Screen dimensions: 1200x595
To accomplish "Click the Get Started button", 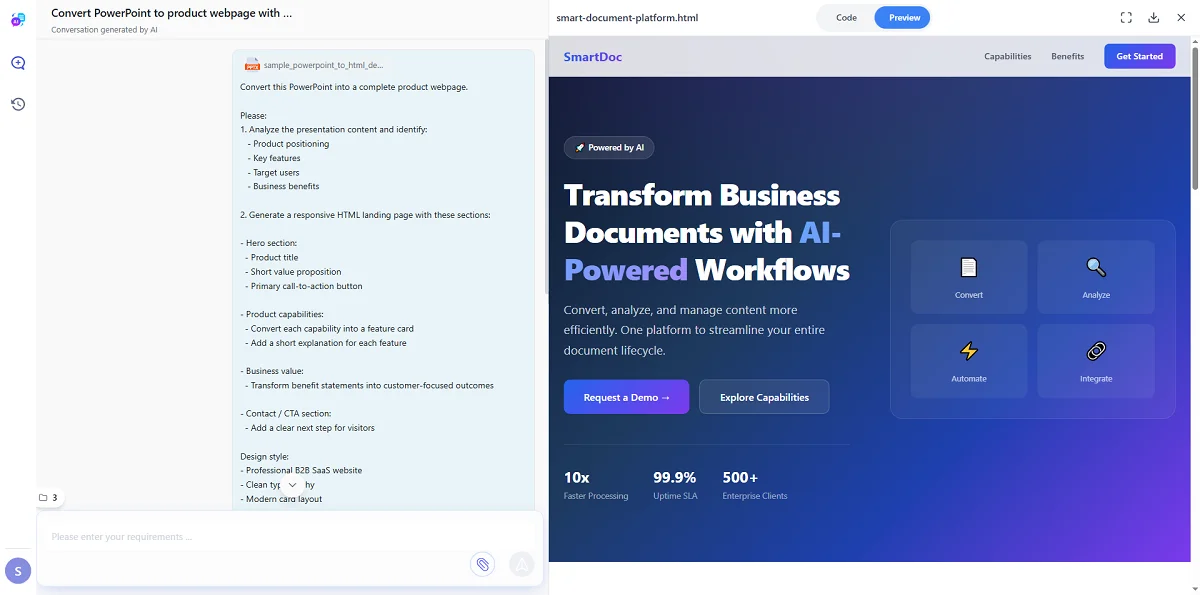I will (x=1139, y=57).
